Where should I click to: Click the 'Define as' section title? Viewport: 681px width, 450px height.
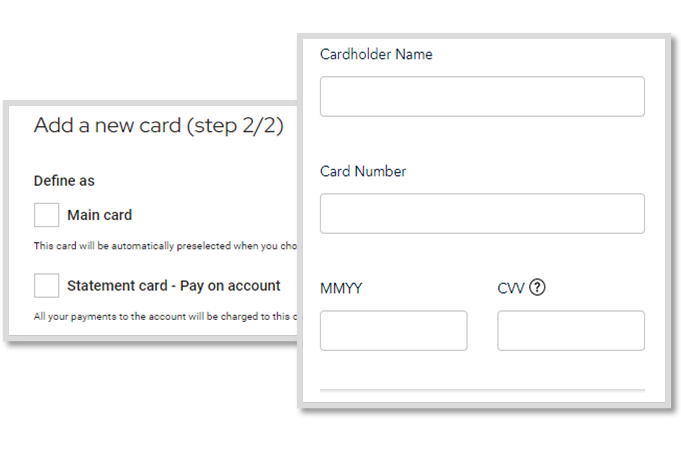point(64,181)
